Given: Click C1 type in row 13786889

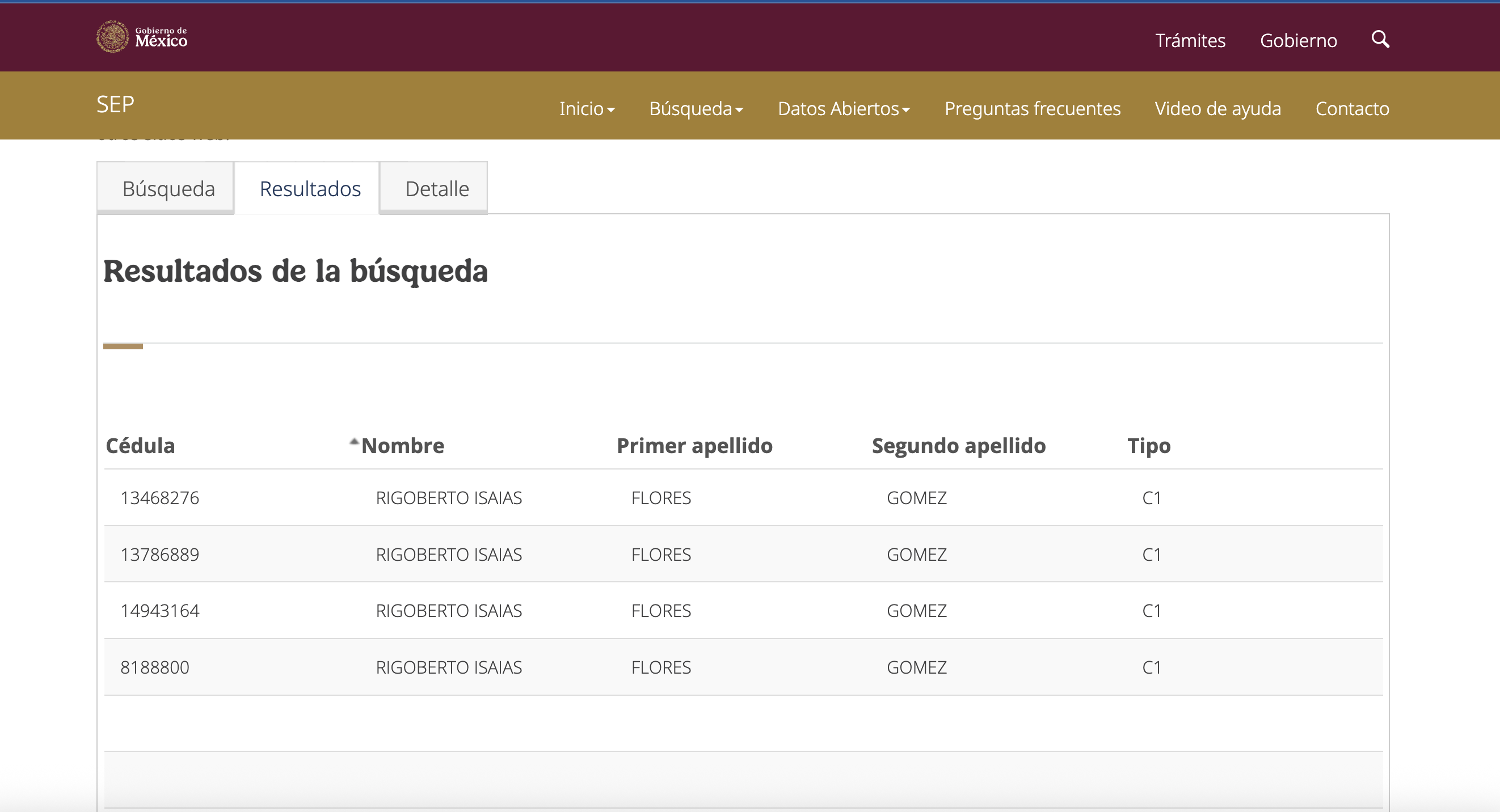Looking at the screenshot, I should tap(1152, 554).
